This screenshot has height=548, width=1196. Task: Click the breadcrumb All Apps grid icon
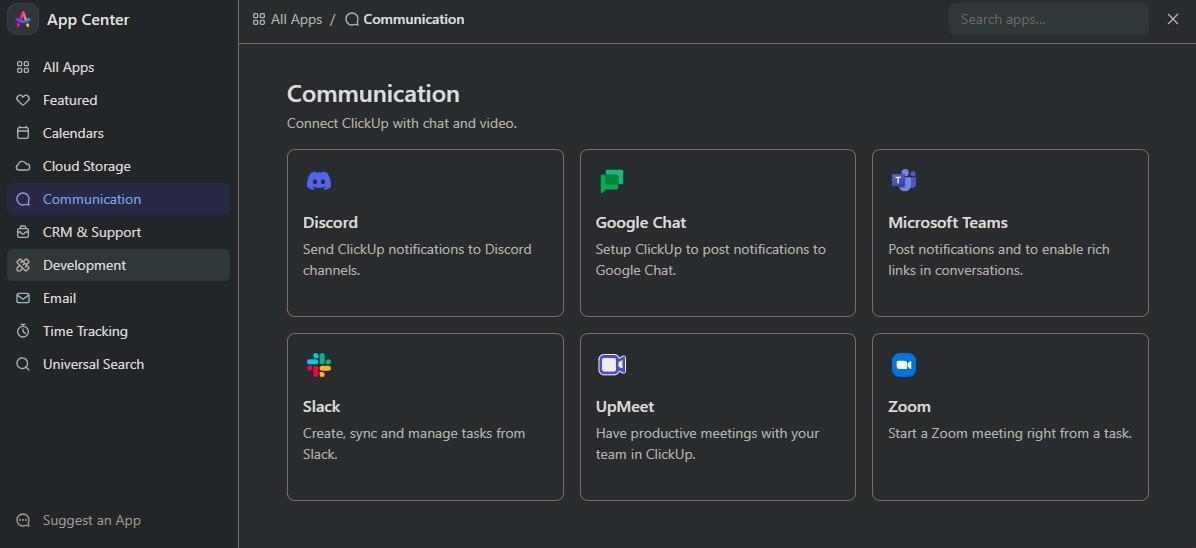click(259, 19)
